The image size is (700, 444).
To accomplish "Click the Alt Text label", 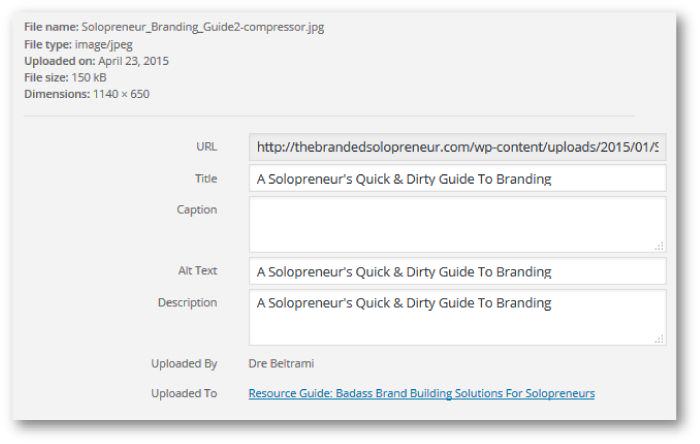I will point(197,271).
